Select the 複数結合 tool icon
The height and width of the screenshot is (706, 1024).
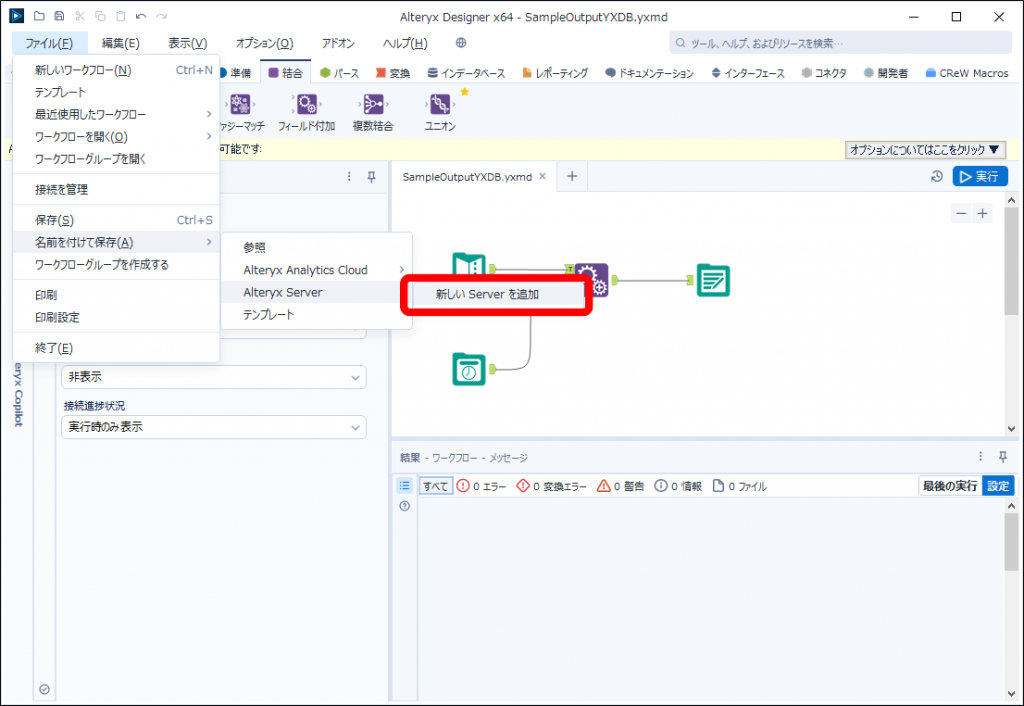point(373,104)
